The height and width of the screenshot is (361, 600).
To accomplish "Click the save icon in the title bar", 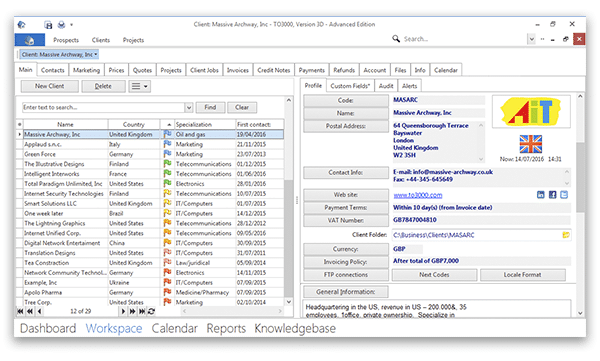I will pos(48,25).
